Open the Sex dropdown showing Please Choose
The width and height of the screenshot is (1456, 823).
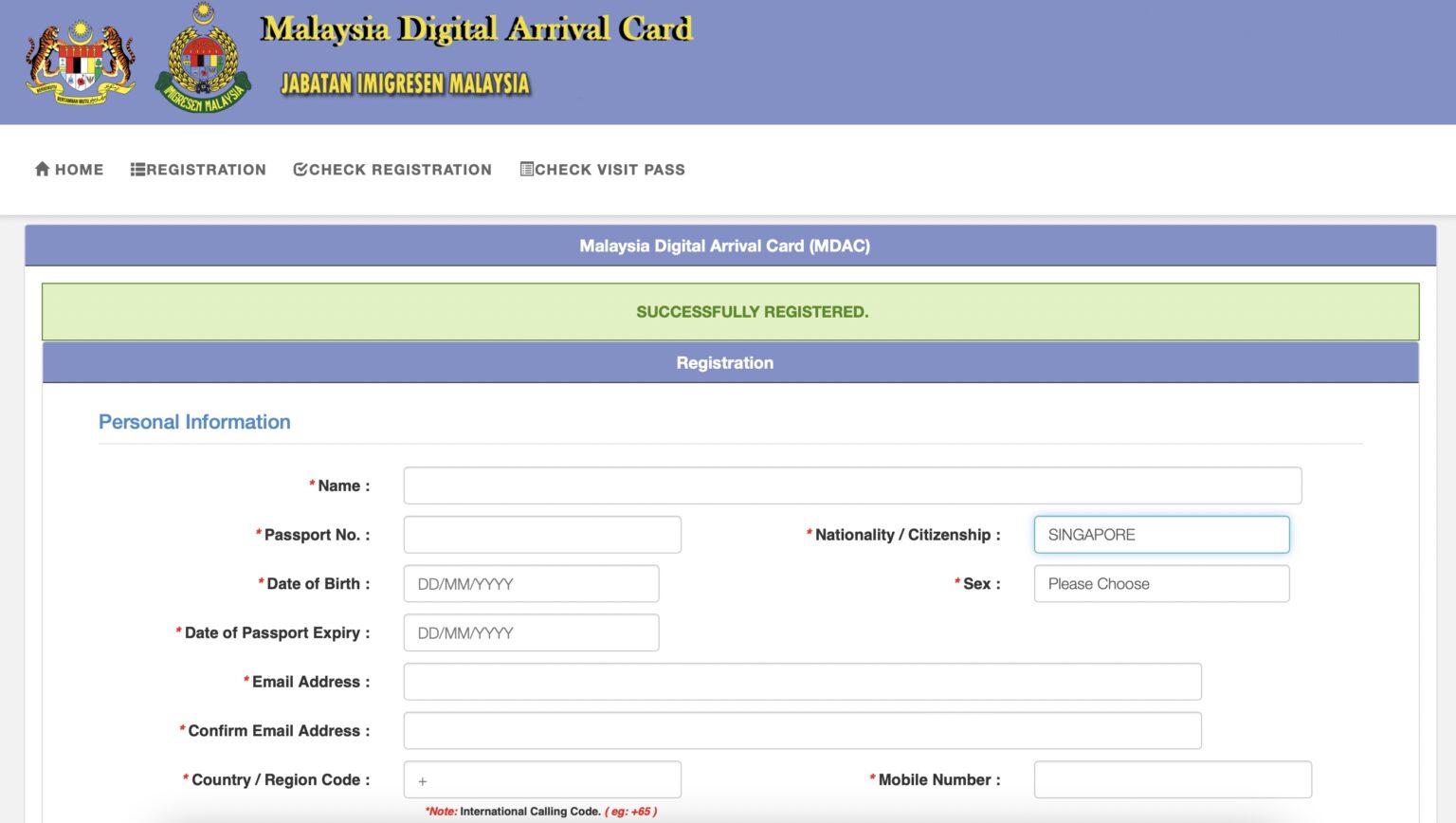[1160, 583]
